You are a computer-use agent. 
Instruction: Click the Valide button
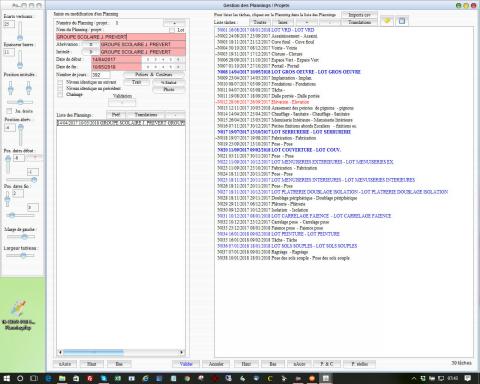coord(186,364)
